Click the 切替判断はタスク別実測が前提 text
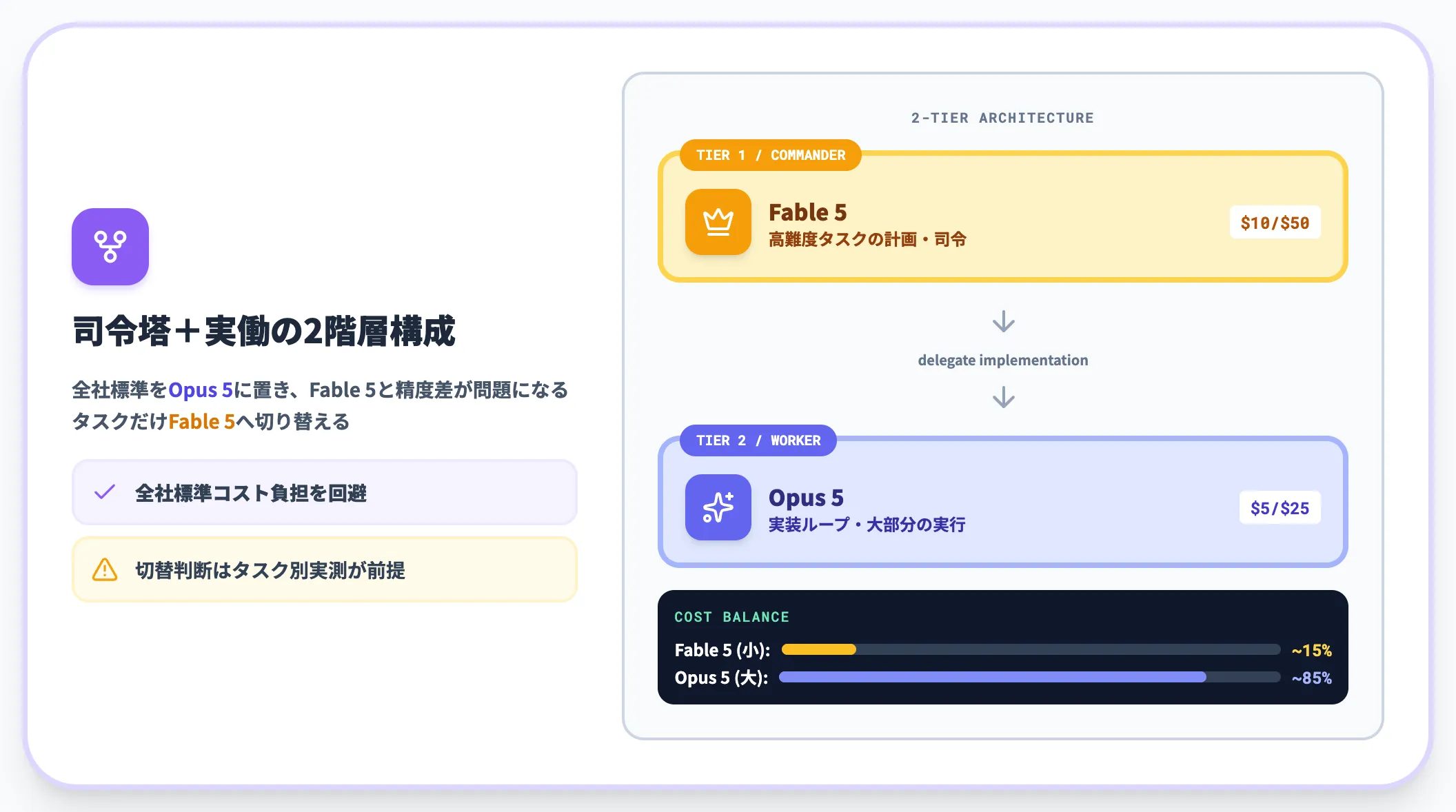1456x812 pixels. click(270, 570)
